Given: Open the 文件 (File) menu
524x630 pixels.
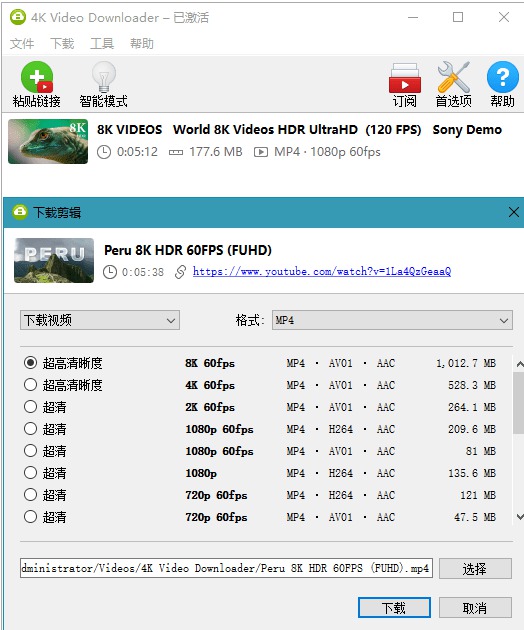Looking at the screenshot, I should 22,43.
